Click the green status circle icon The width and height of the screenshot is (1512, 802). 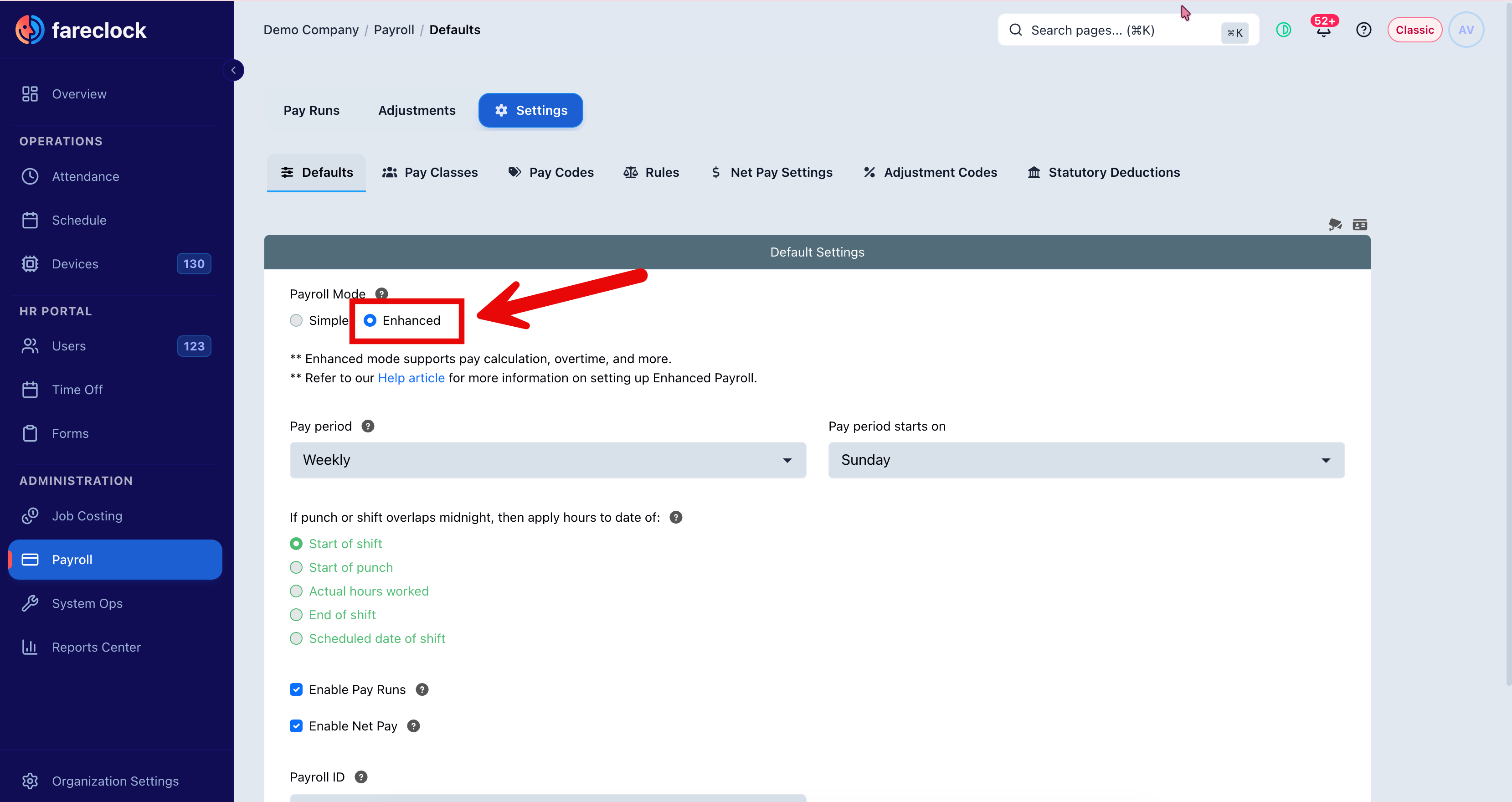point(1283,29)
